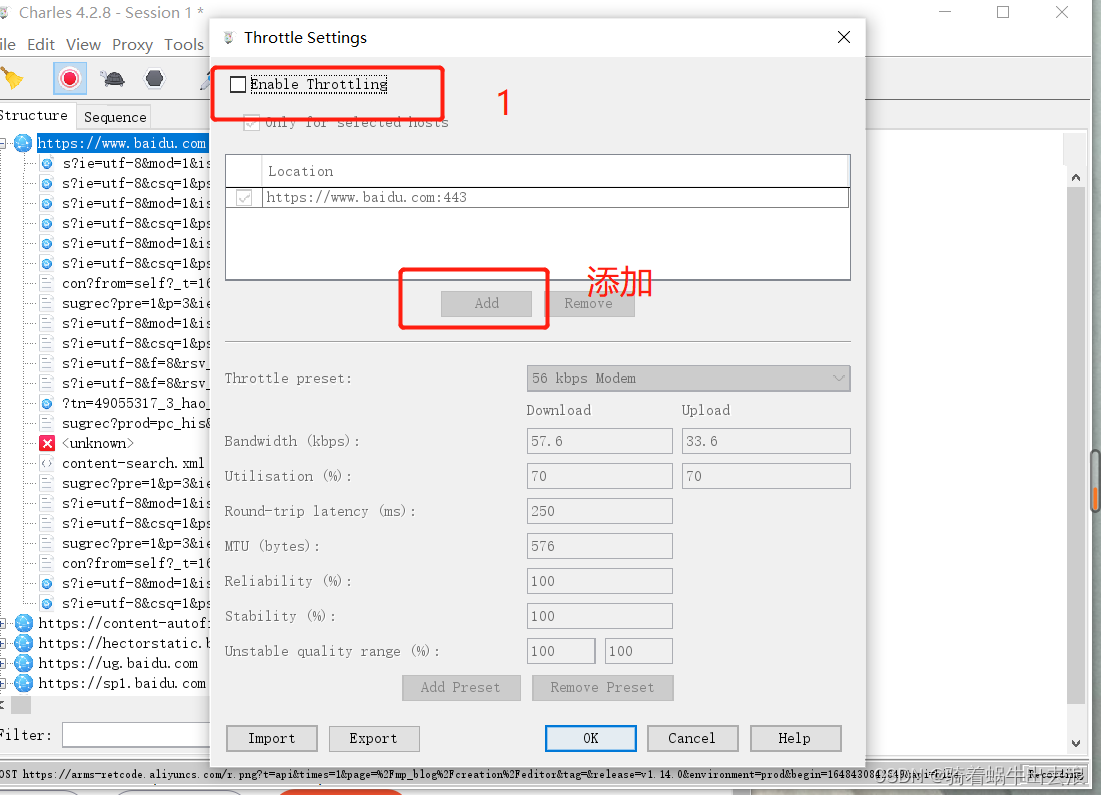Click the Filter input field
1101x795 pixels.
[x=136, y=735]
